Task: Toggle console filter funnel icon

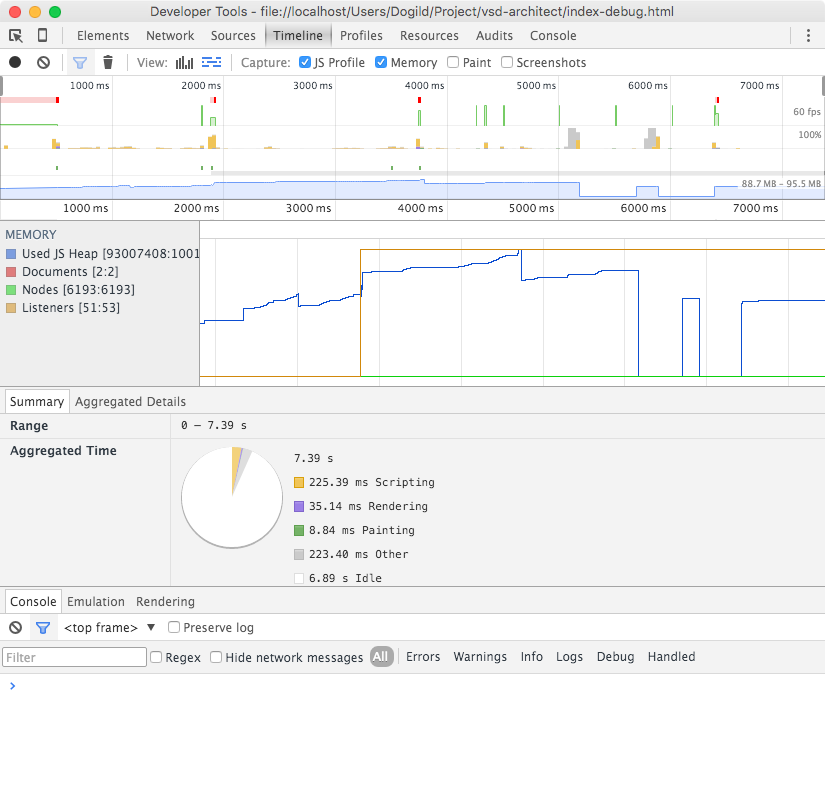Action: click(43, 628)
